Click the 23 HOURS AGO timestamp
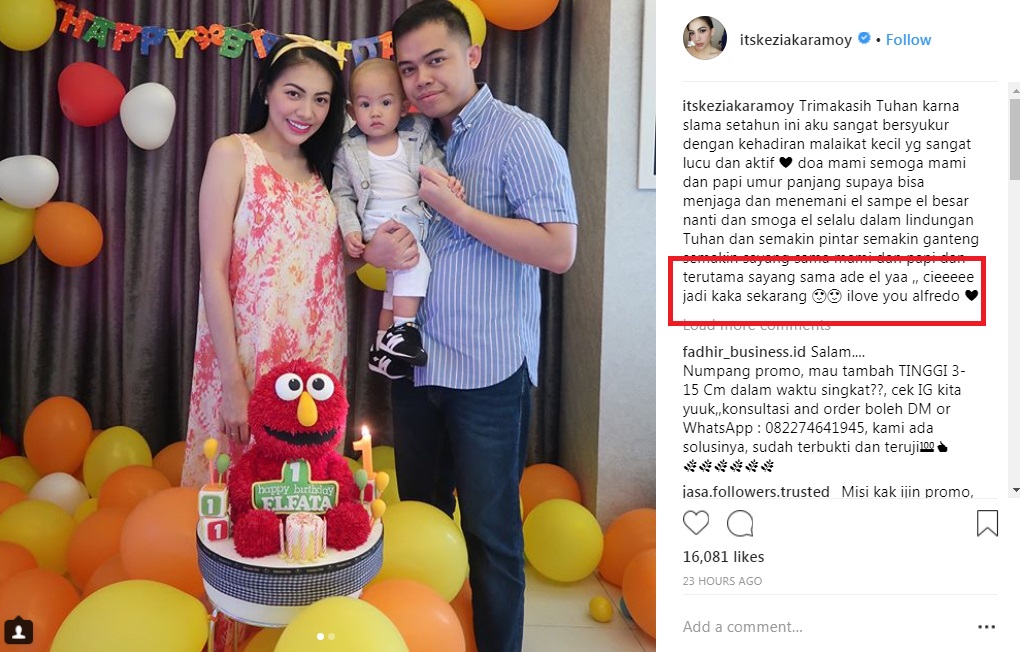The width and height of the screenshot is (1020, 652). point(722,581)
